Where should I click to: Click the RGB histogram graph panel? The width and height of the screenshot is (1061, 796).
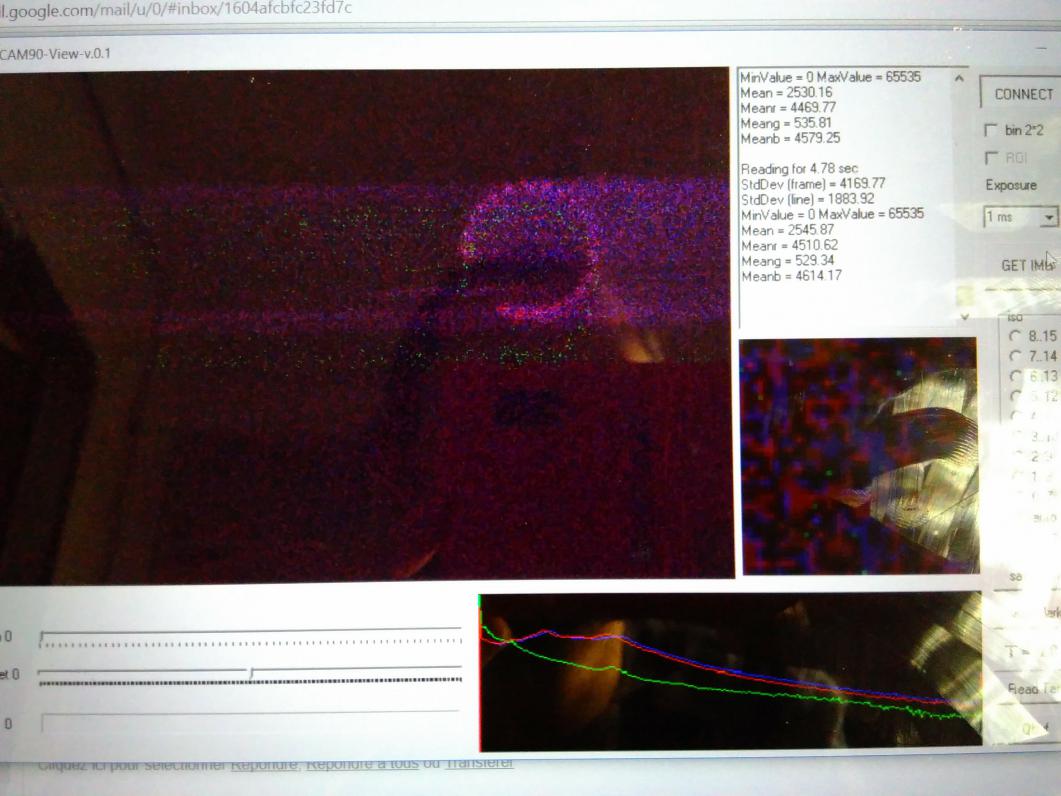(729, 673)
